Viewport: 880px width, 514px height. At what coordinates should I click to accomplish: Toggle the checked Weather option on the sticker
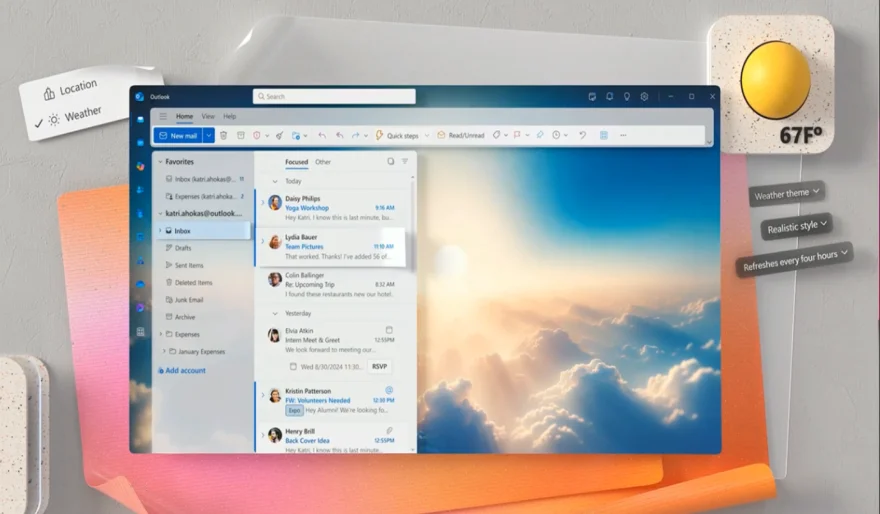click(x=68, y=118)
